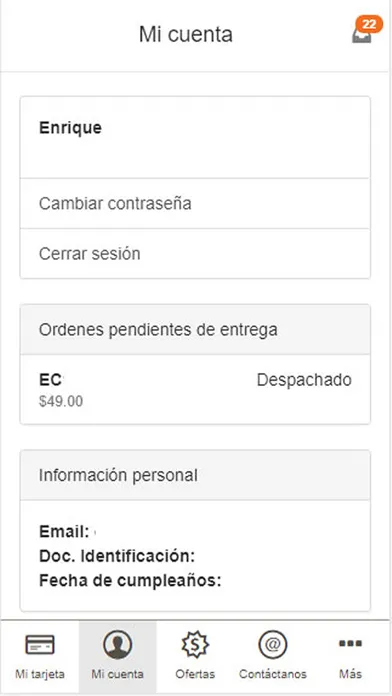Click the Enrique profile name row
This screenshot has width=392, height=696.
click(195, 137)
